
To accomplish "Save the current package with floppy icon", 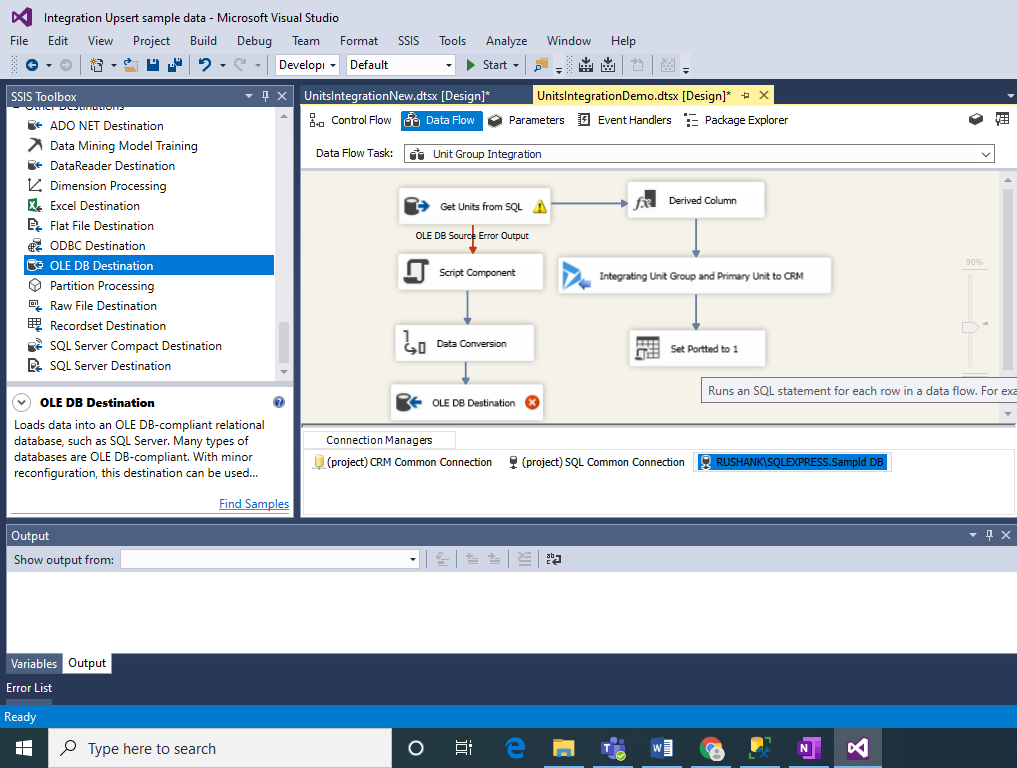I will pyautogui.click(x=153, y=65).
